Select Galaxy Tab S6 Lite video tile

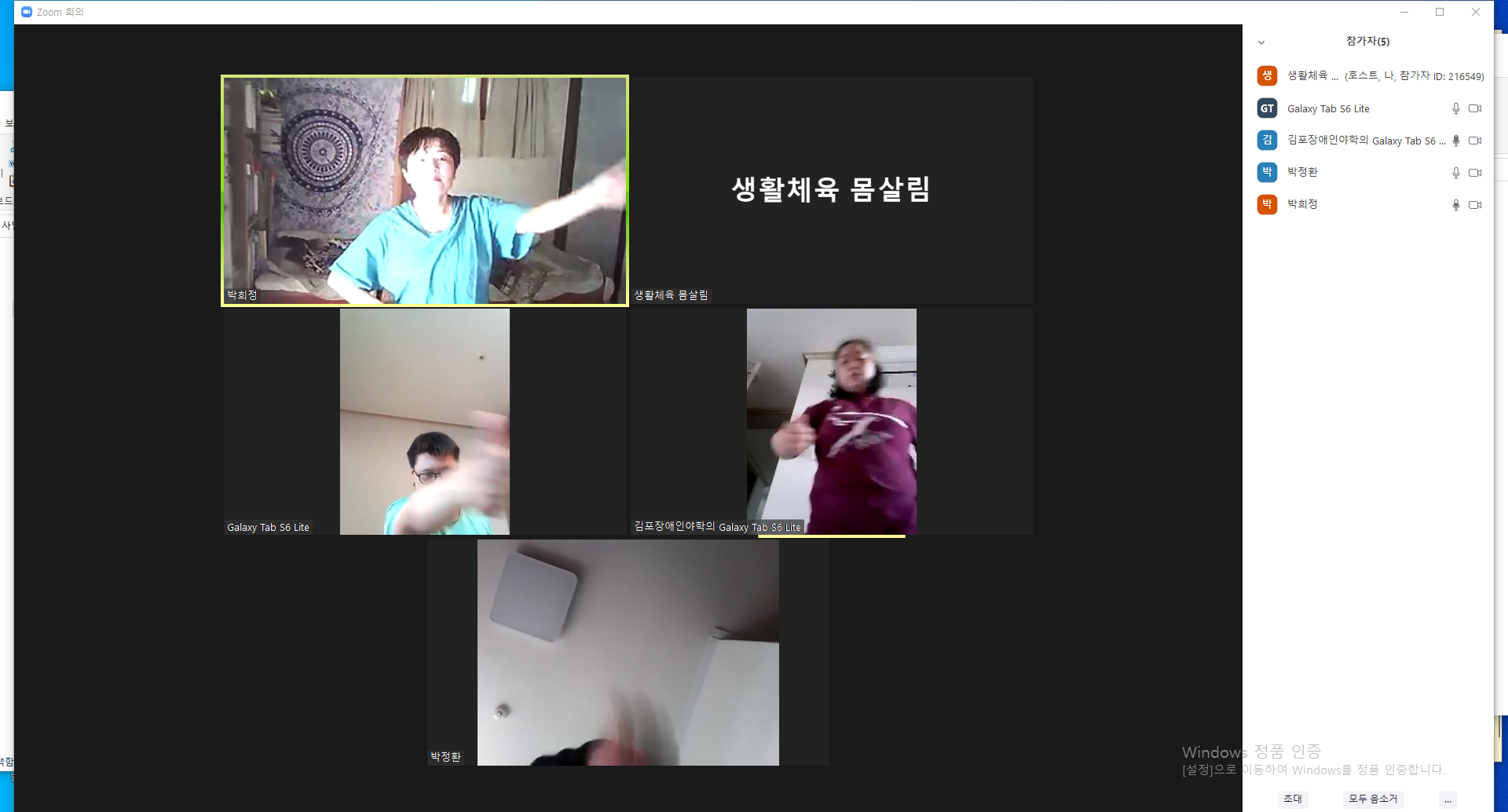click(425, 422)
